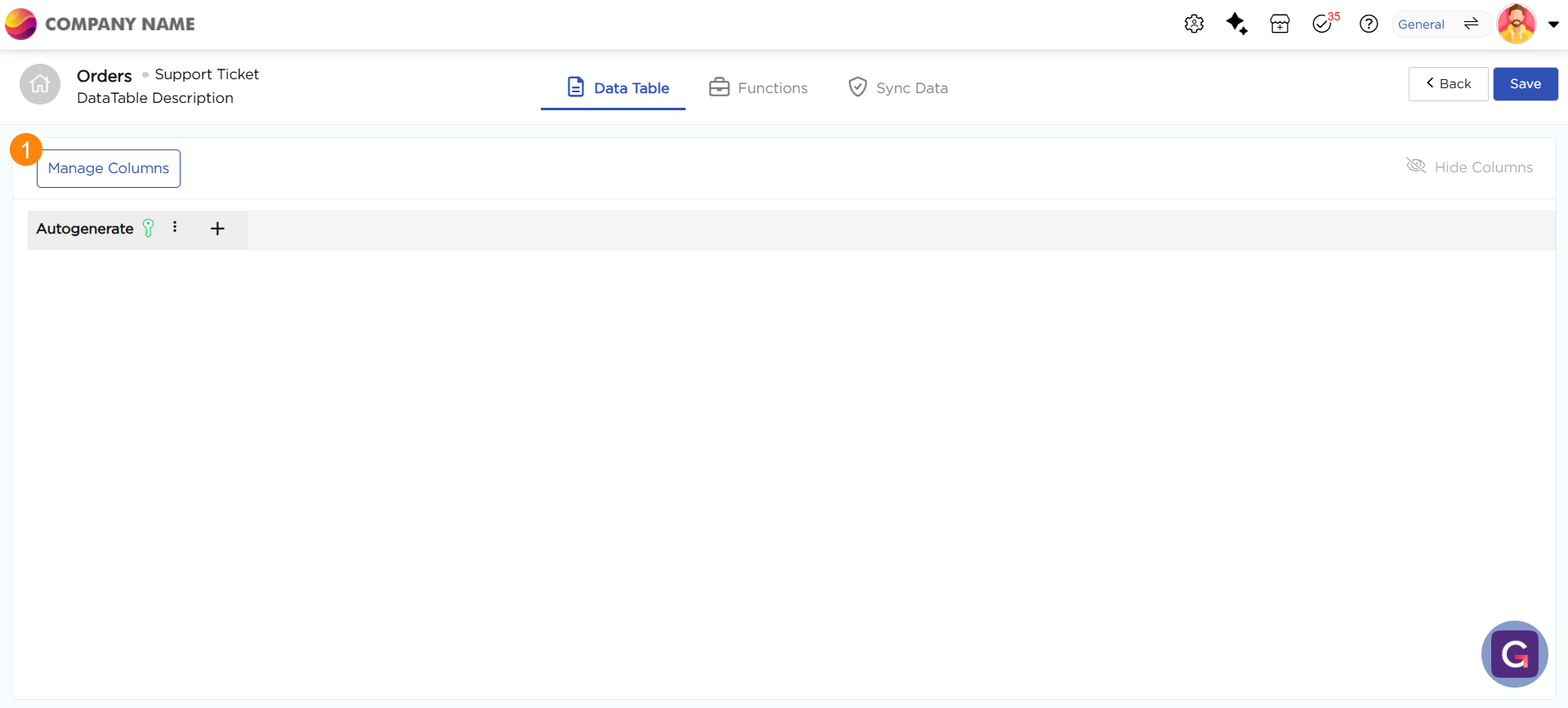The image size is (1568, 708).
Task: Click the Save button
Action: 1525,84
